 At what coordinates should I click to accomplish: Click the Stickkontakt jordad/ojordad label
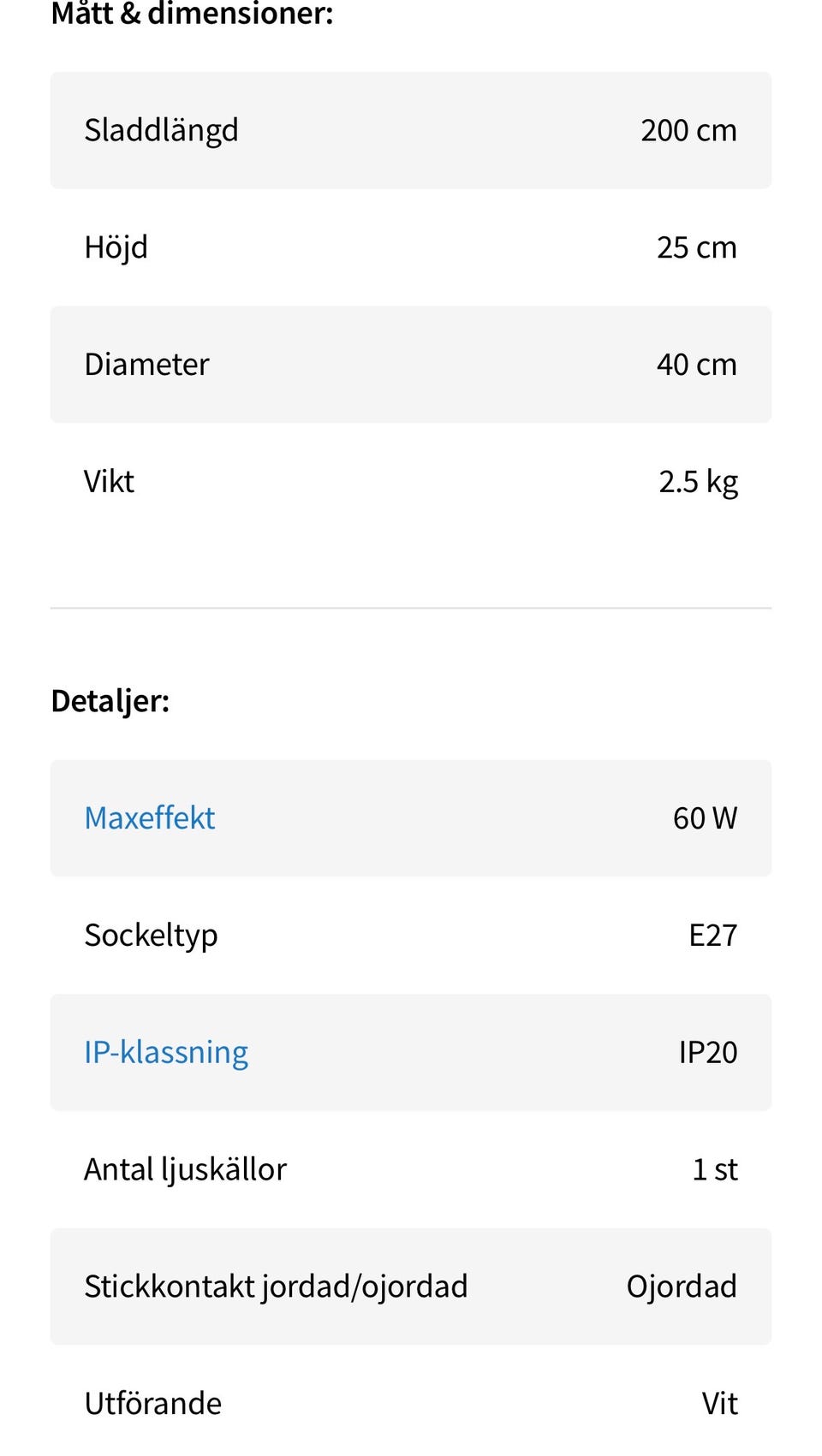pos(276,1287)
